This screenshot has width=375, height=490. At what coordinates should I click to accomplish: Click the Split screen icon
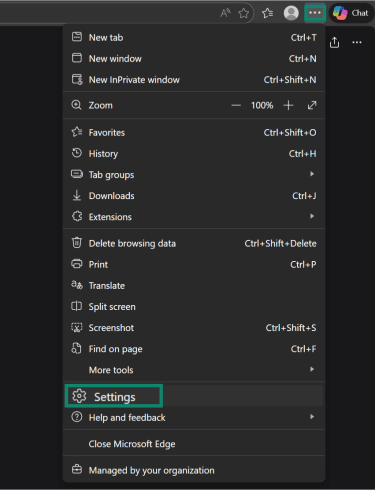(76, 306)
